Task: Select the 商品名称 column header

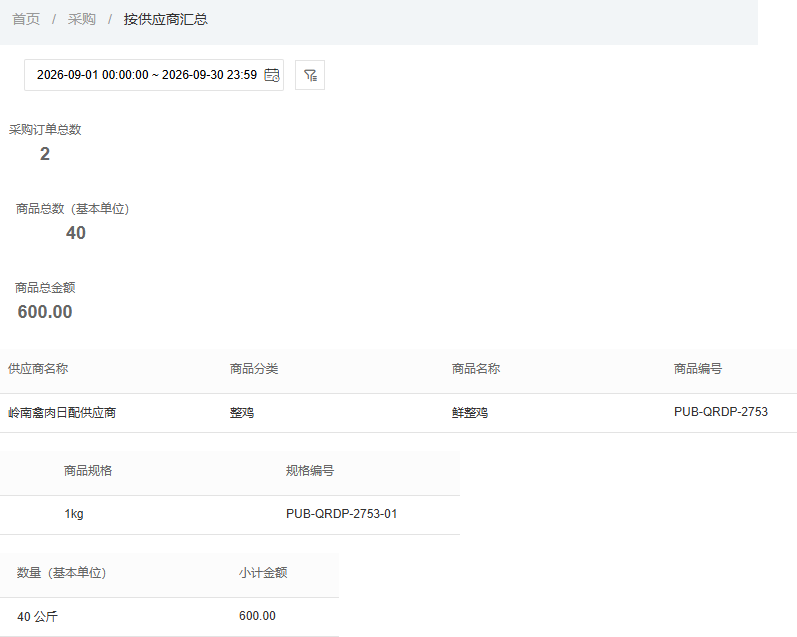Action: point(476,369)
